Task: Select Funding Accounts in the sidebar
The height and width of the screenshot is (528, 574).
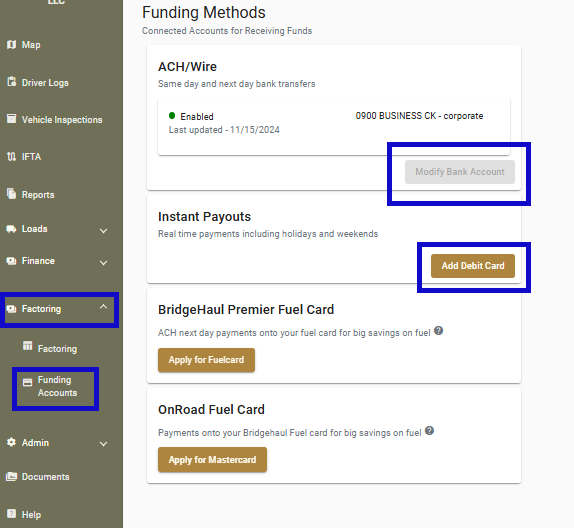Action: pos(50,386)
